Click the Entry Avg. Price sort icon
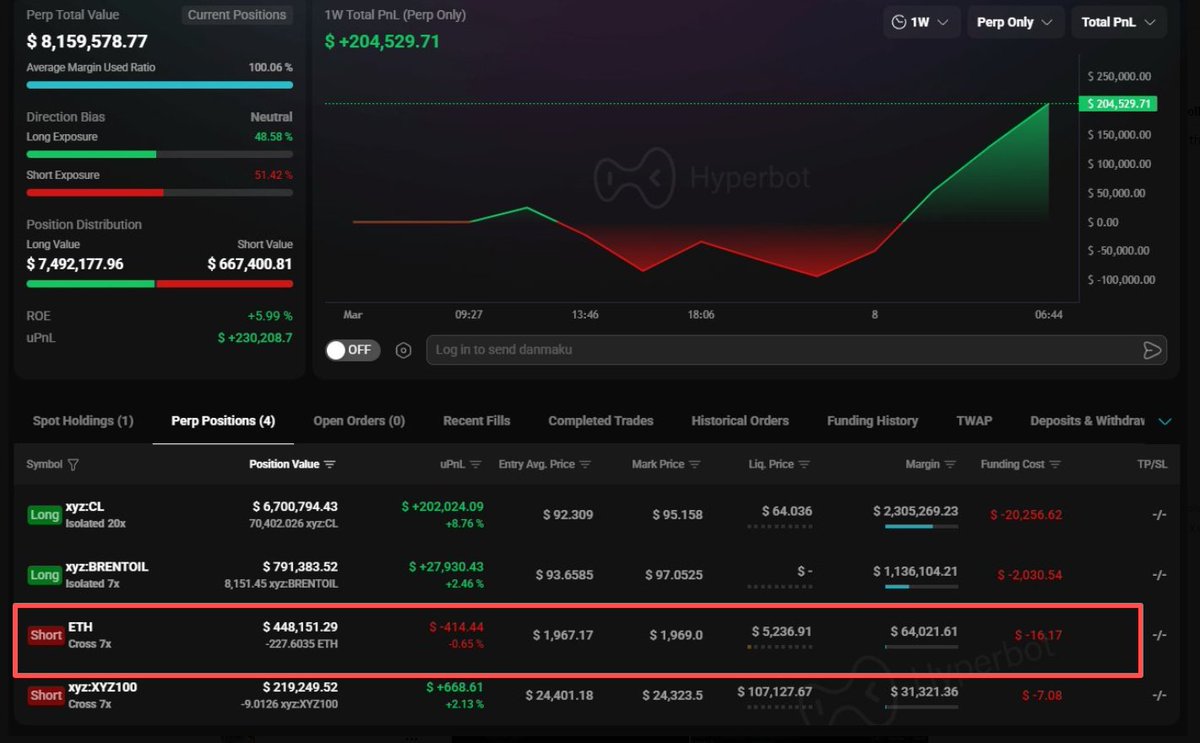 pos(585,465)
